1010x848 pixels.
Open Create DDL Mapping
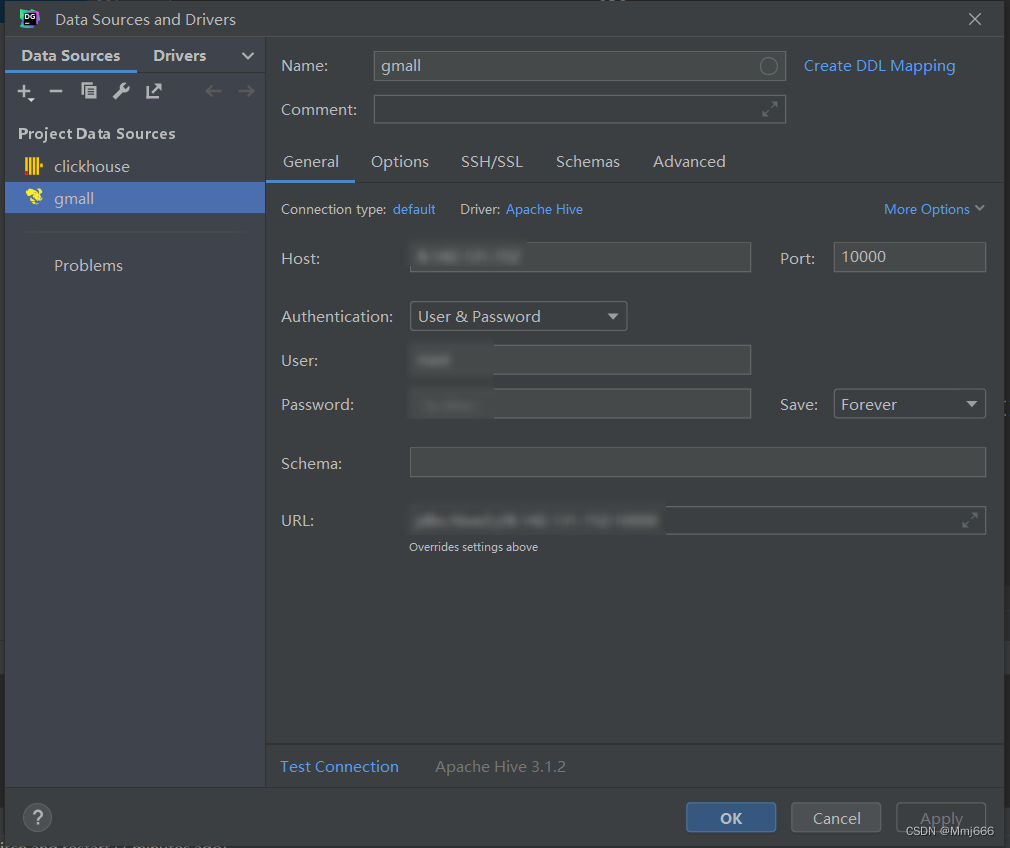(x=879, y=65)
